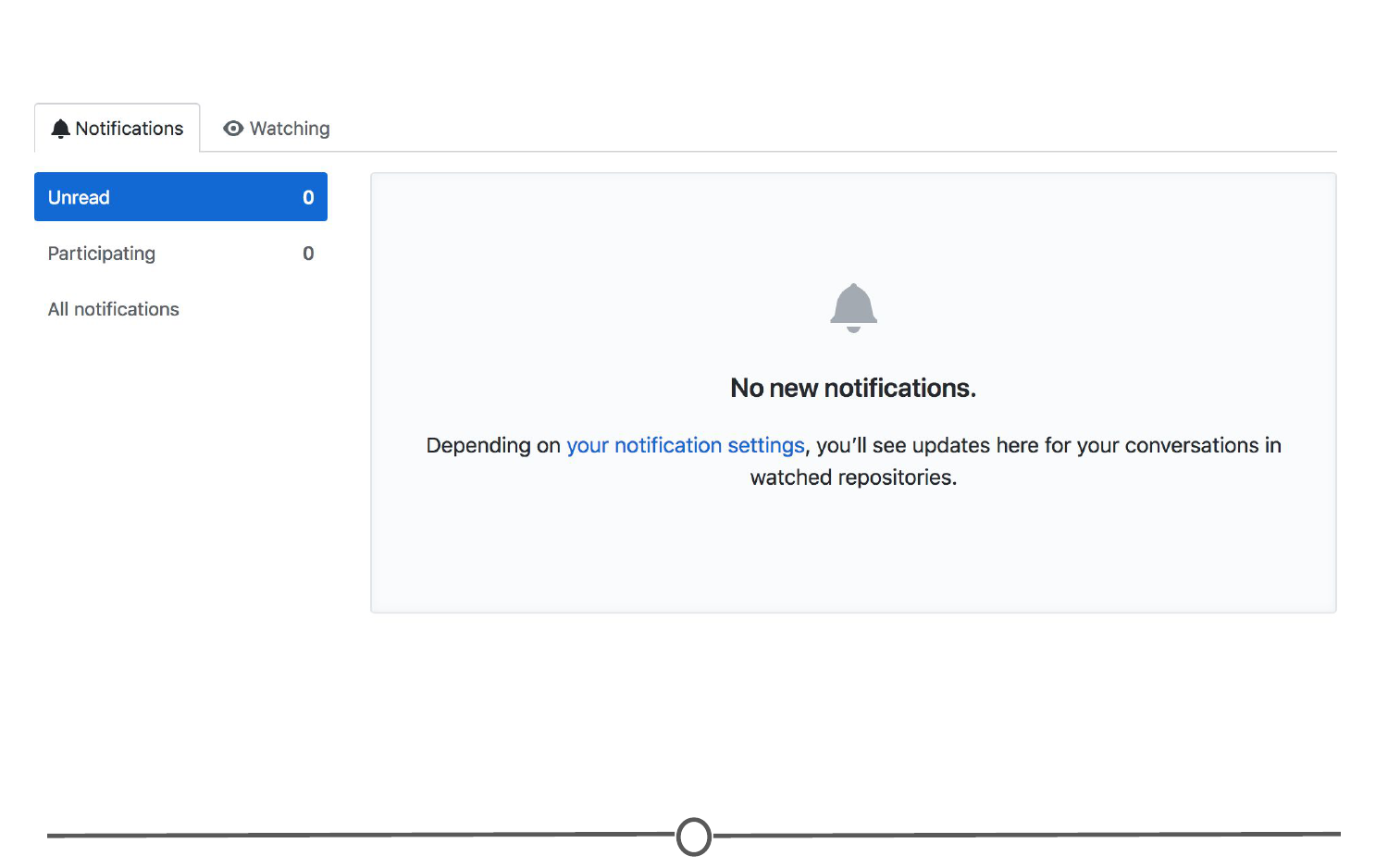Open the Watching tab
The width and height of the screenshot is (1388, 868).
(x=278, y=129)
